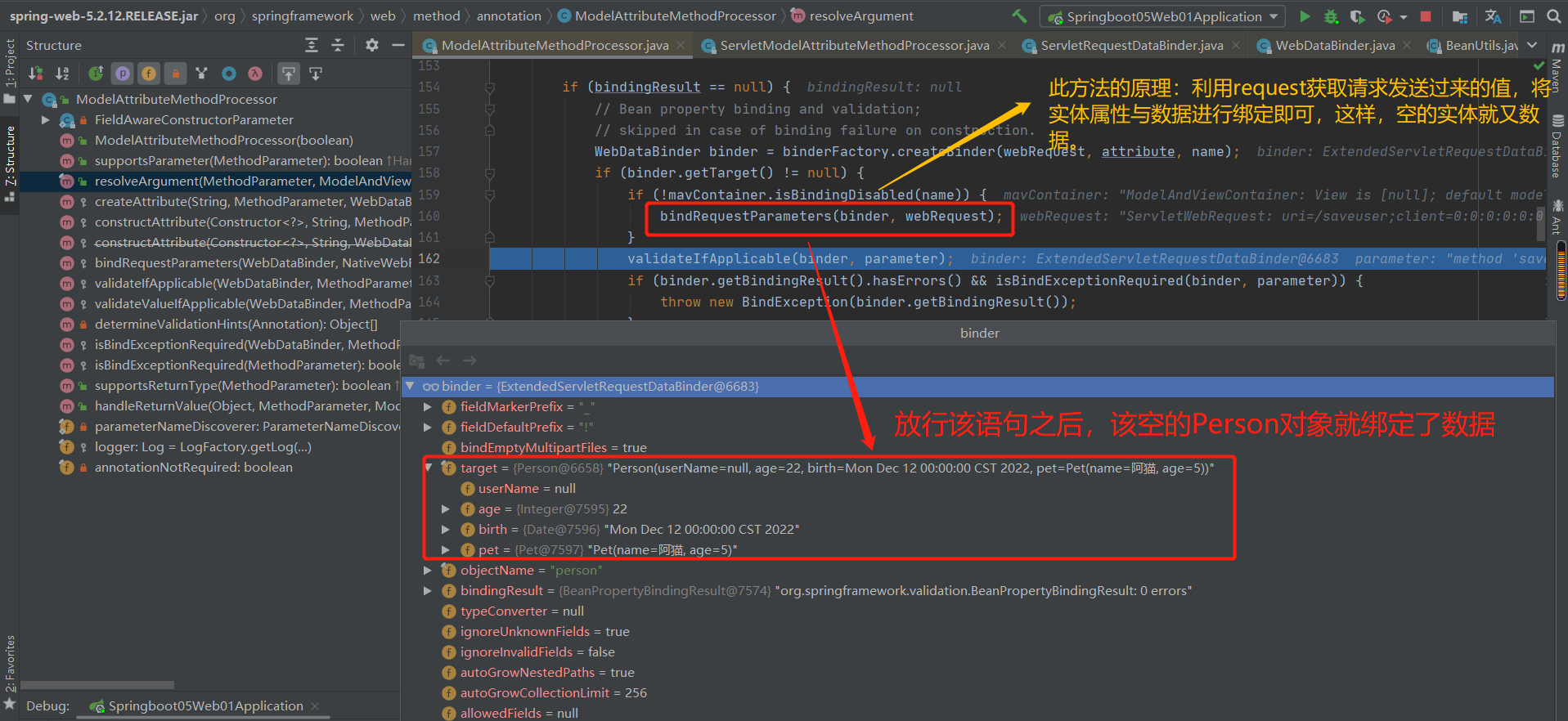
Task: Click the Structure panel horizontal scrollbar
Action: coord(97,685)
